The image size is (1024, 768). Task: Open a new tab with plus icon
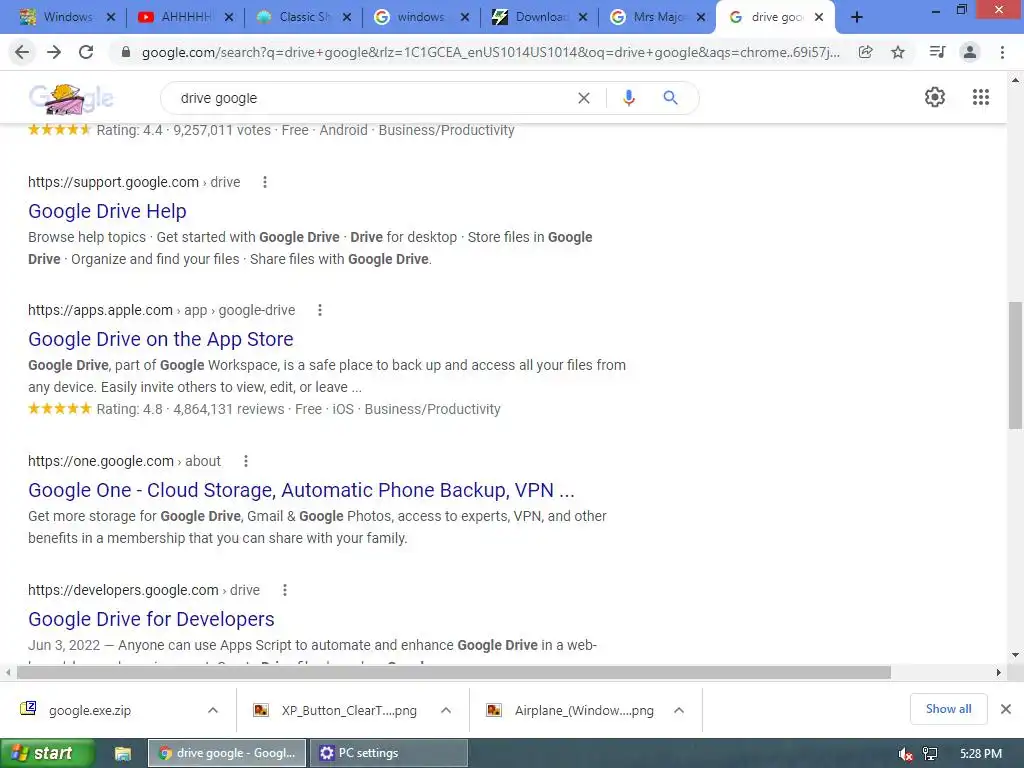(x=857, y=18)
